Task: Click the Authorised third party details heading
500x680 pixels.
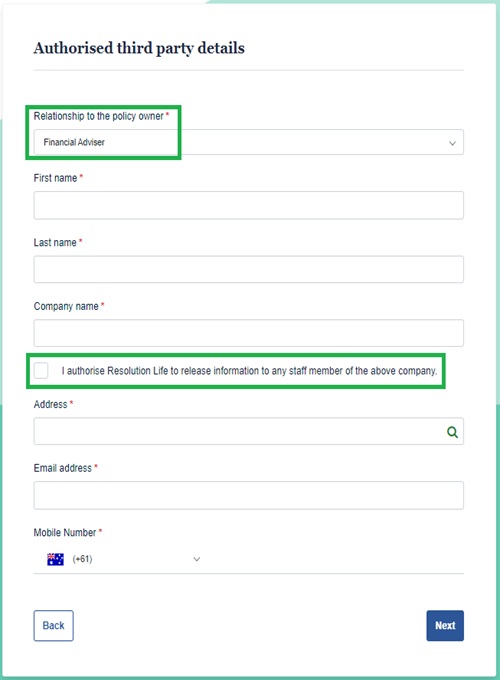Action: [x=139, y=48]
